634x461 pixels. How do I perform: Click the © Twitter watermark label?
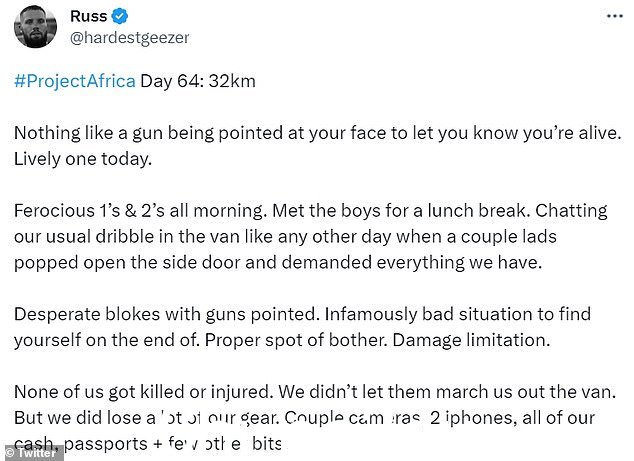pos(32,453)
